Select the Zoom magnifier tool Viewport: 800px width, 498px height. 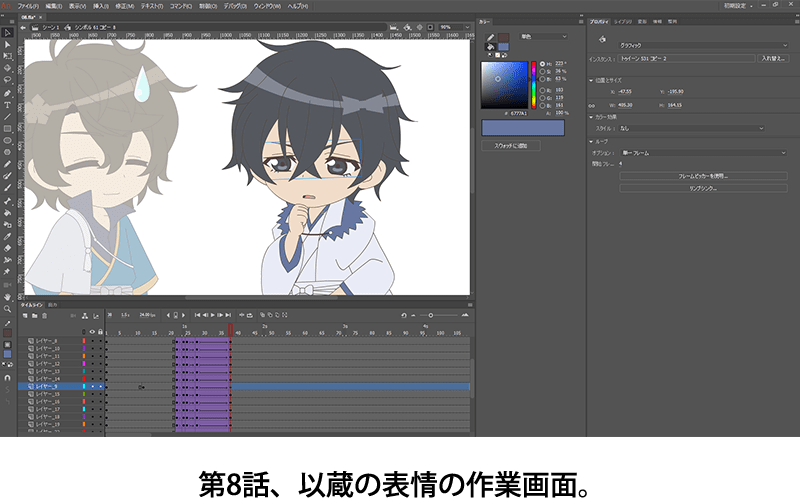7,309
